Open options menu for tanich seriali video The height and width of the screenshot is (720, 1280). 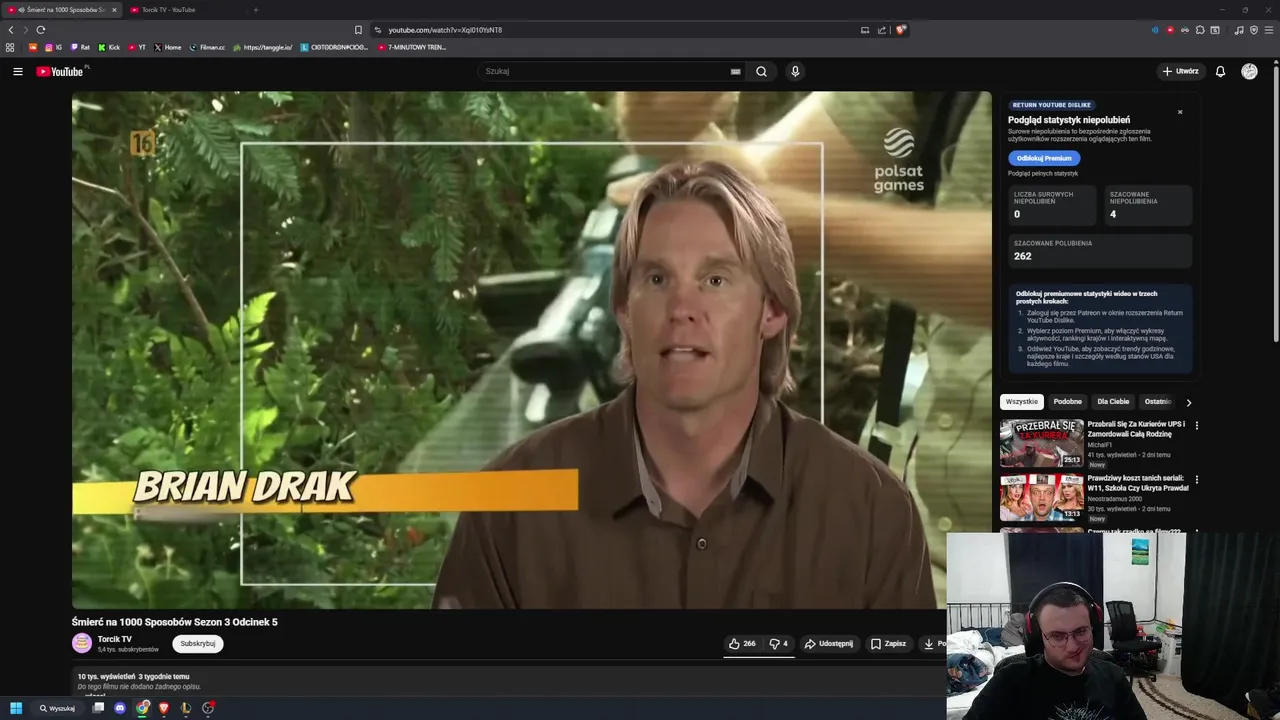coord(1196,480)
